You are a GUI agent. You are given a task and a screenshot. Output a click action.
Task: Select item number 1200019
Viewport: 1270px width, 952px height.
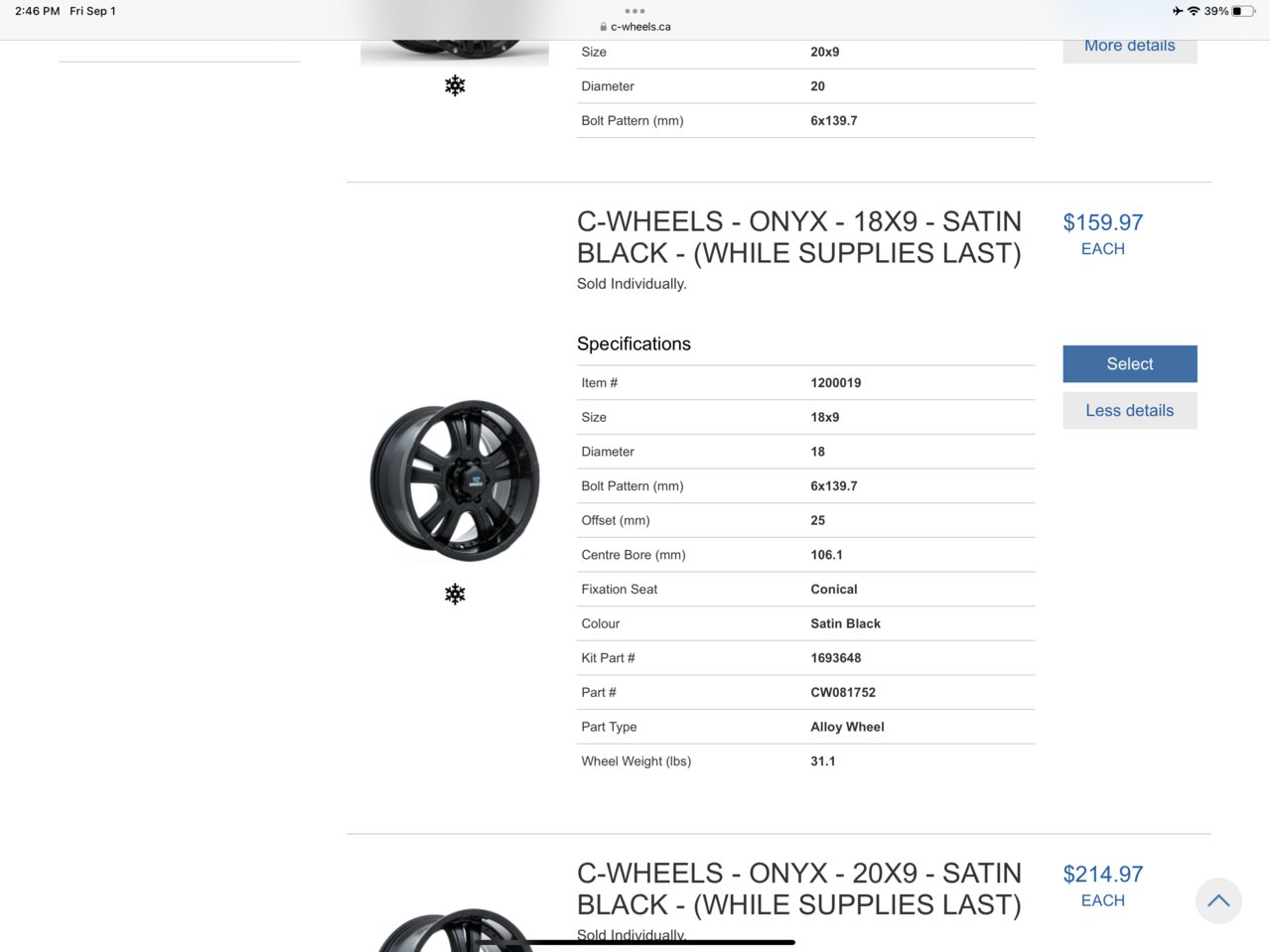[835, 382]
